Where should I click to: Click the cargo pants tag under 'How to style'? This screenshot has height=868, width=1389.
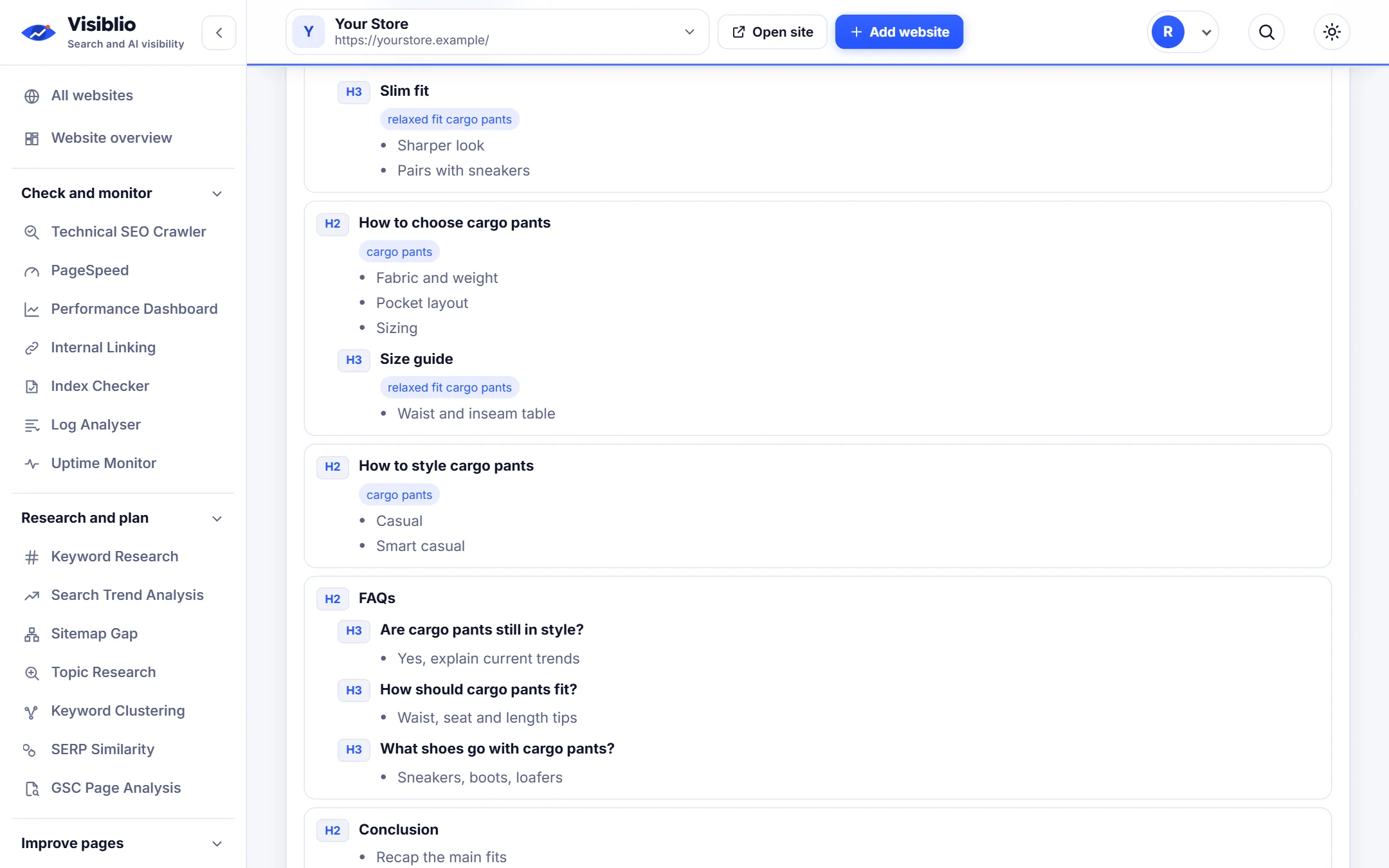(x=399, y=495)
